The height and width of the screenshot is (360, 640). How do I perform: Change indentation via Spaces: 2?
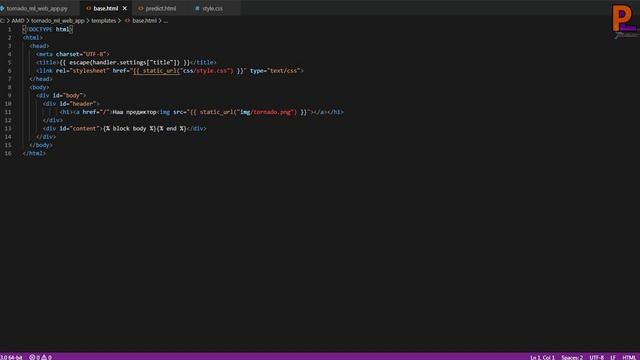click(x=572, y=357)
